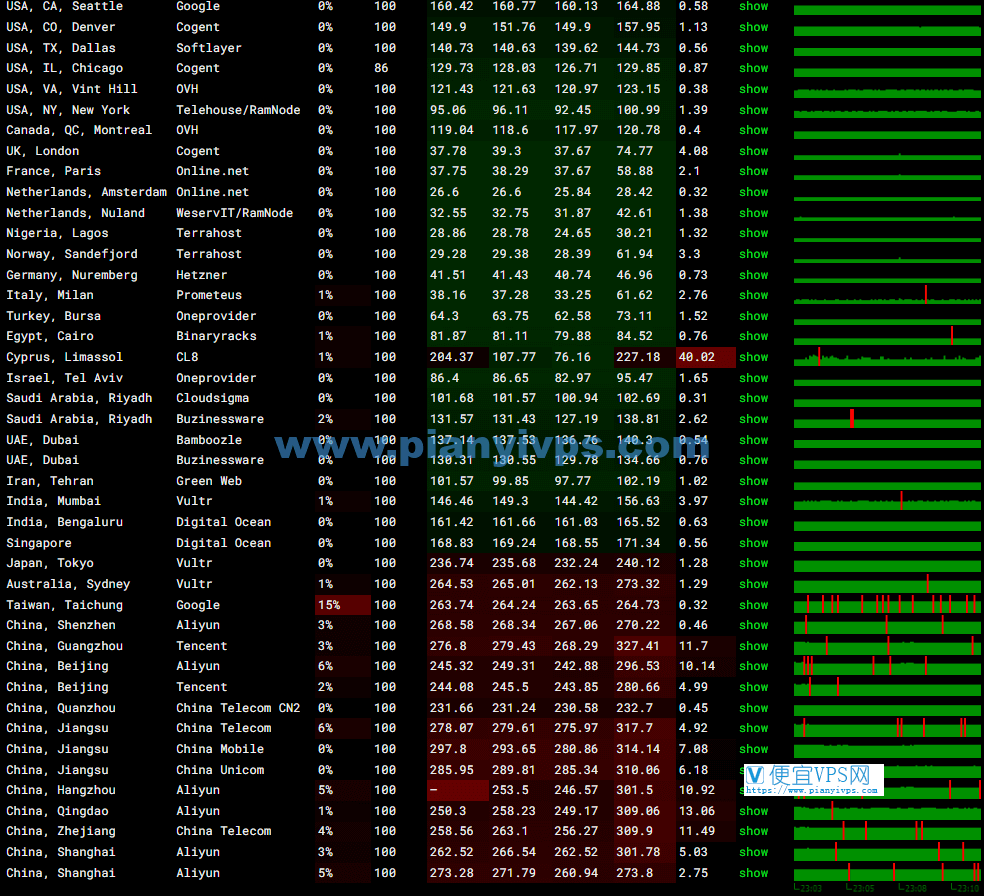Open 'show' for USA, VA, Vint Hill

point(753,89)
